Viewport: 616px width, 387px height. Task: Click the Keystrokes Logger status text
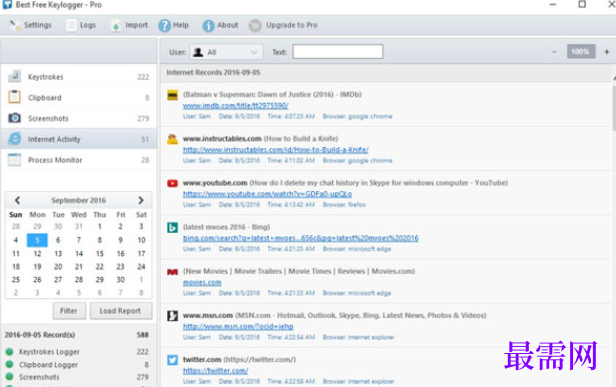coord(49,352)
